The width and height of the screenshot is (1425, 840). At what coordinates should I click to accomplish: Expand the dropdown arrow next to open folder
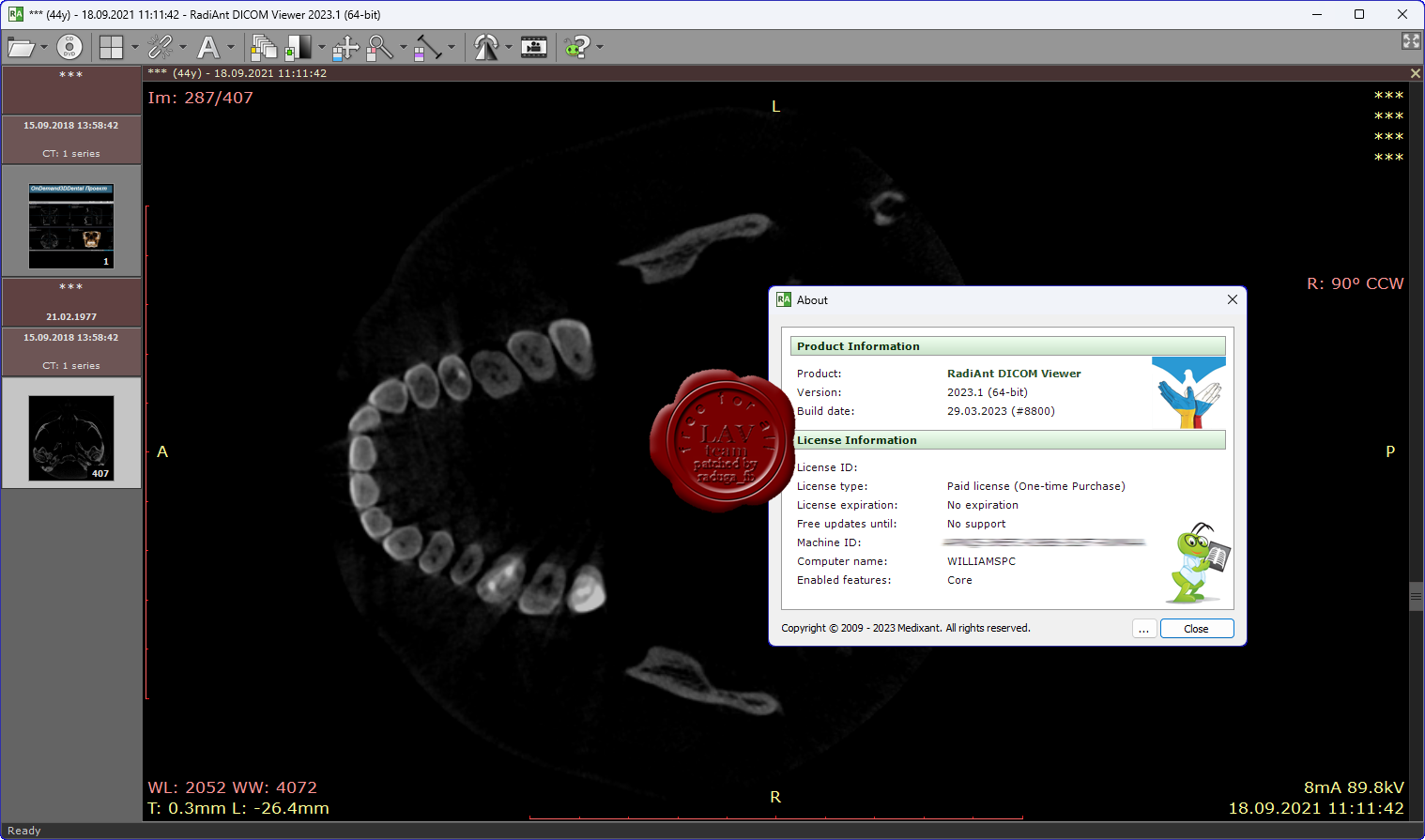click(44, 47)
